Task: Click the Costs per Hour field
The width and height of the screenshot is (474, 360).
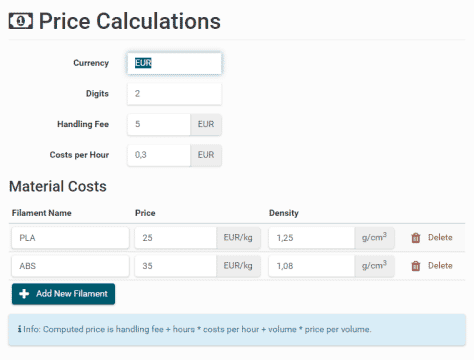Action: [x=159, y=155]
